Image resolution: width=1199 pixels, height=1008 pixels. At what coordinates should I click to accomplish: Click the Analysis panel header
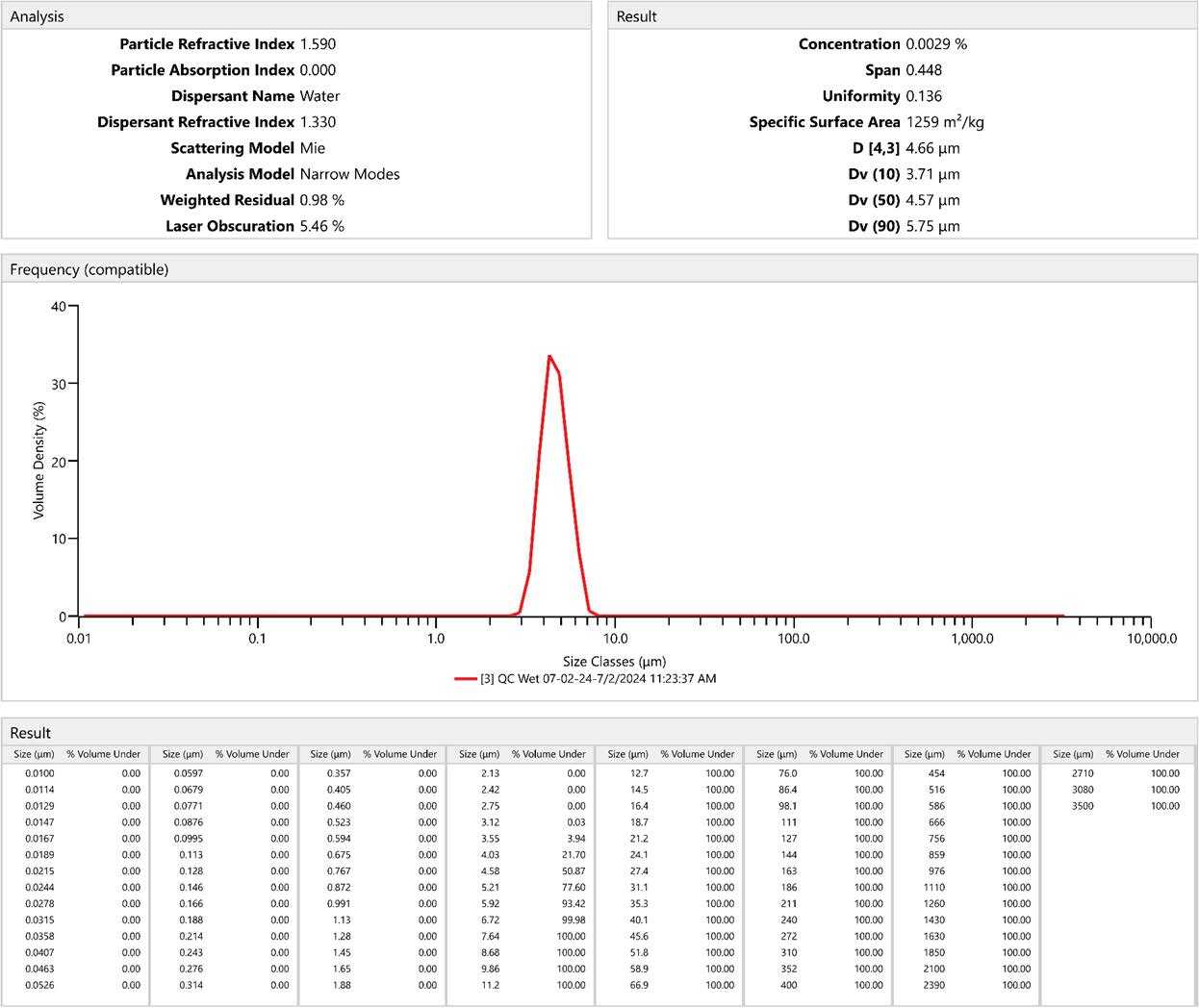click(x=37, y=16)
